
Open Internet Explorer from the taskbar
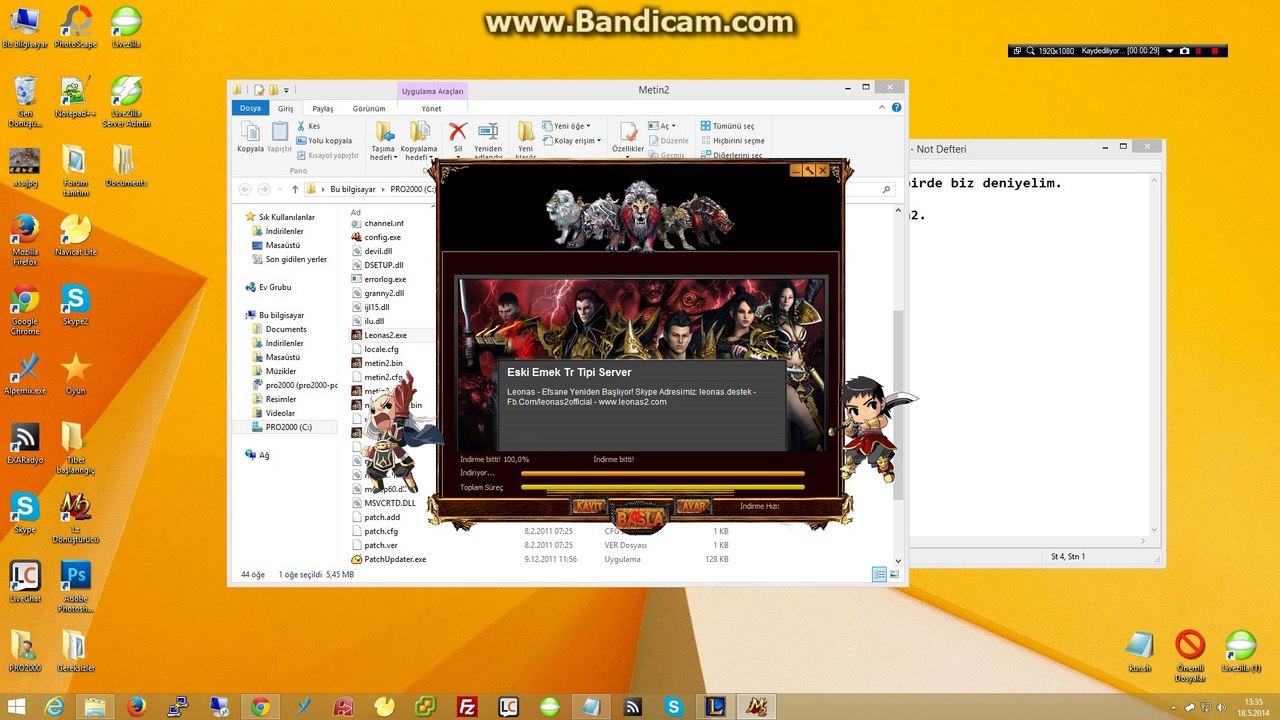click(x=54, y=707)
